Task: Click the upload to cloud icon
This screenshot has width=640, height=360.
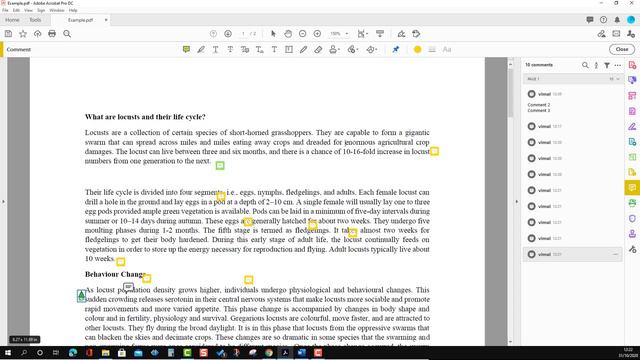Action: click(38, 34)
